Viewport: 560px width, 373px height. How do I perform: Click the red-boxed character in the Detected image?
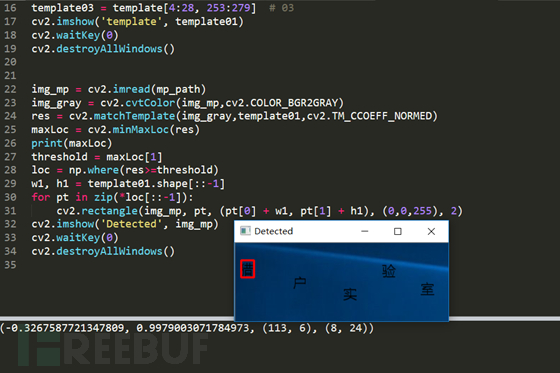[247, 269]
